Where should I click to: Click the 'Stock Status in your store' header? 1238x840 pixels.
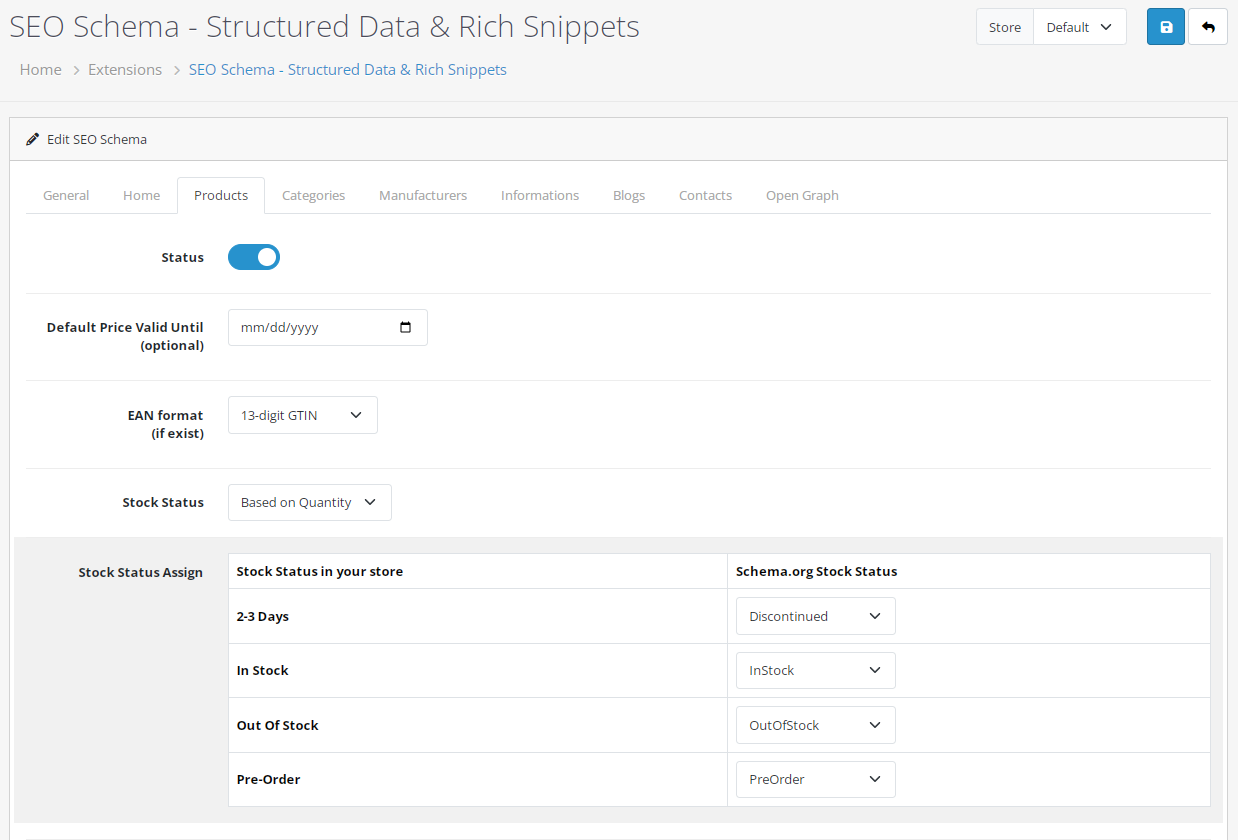pyautogui.click(x=320, y=571)
